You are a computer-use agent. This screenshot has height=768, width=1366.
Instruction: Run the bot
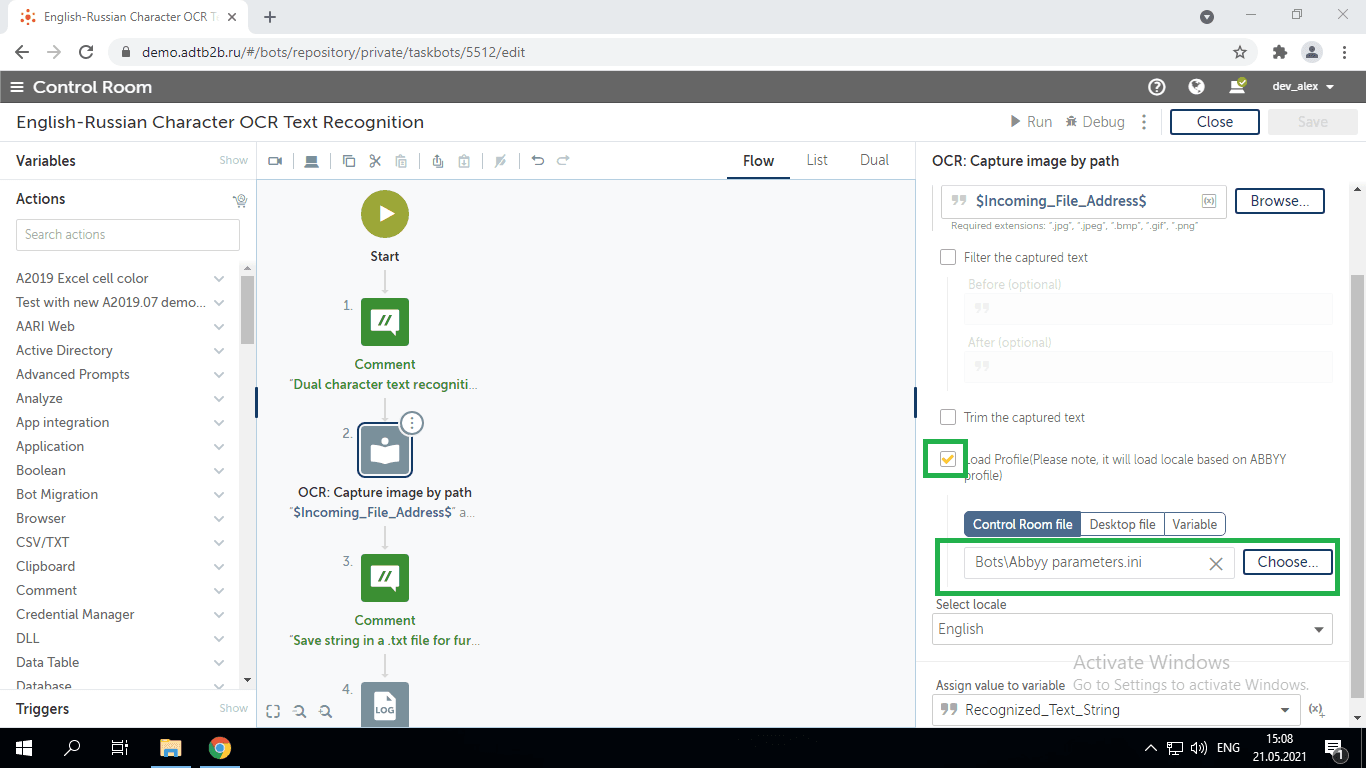(x=1031, y=122)
